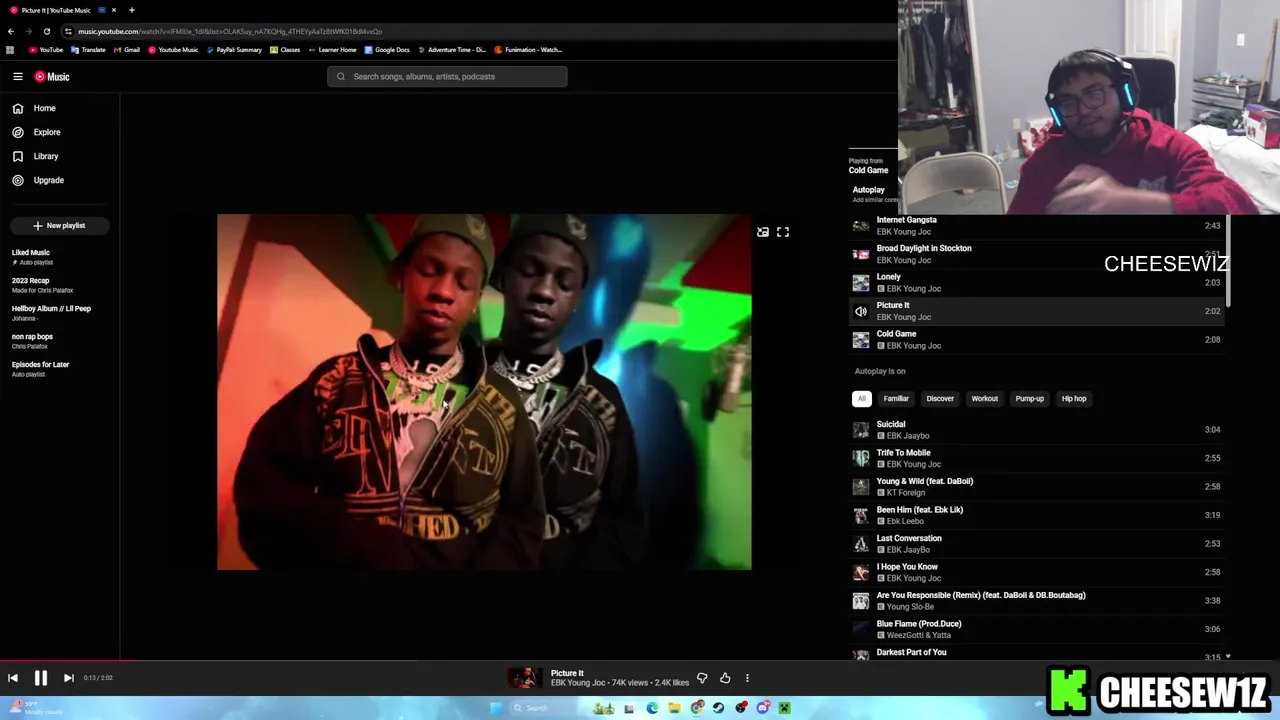Screen dimensions: 1280x720
Task: Pause the current song
Action: pos(41,678)
